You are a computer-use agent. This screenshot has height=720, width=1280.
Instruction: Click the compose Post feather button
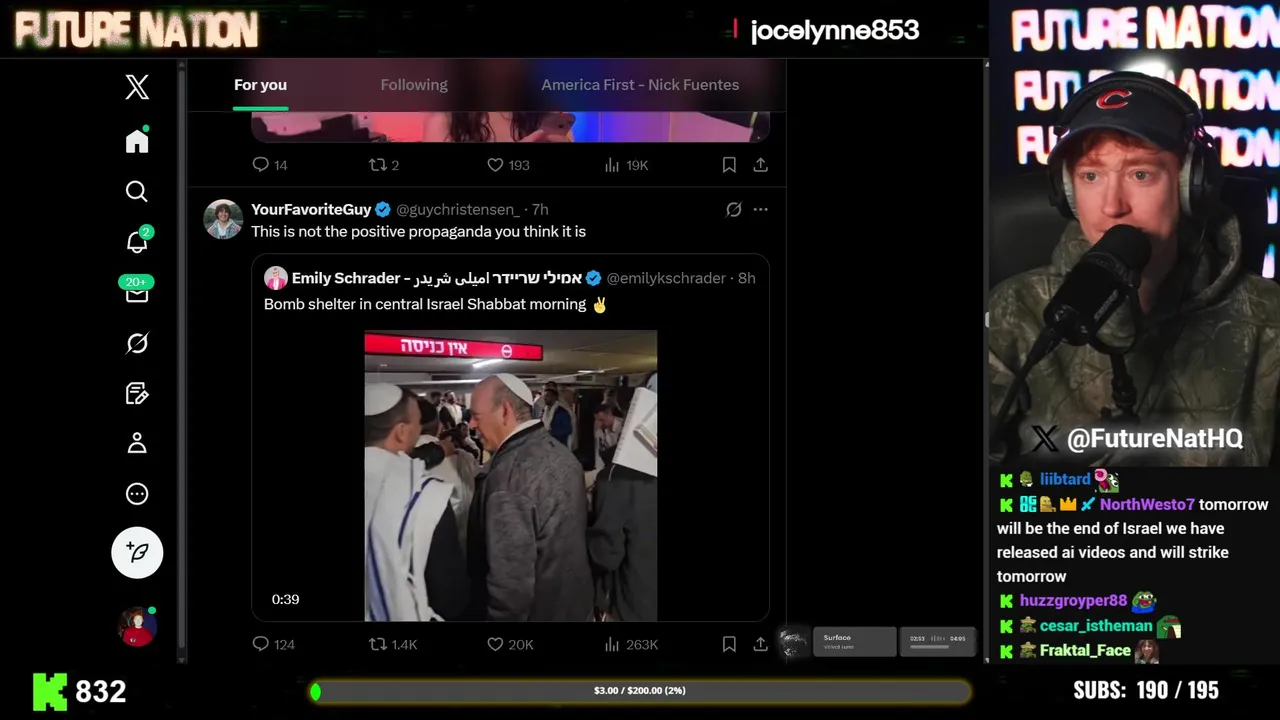(x=137, y=552)
